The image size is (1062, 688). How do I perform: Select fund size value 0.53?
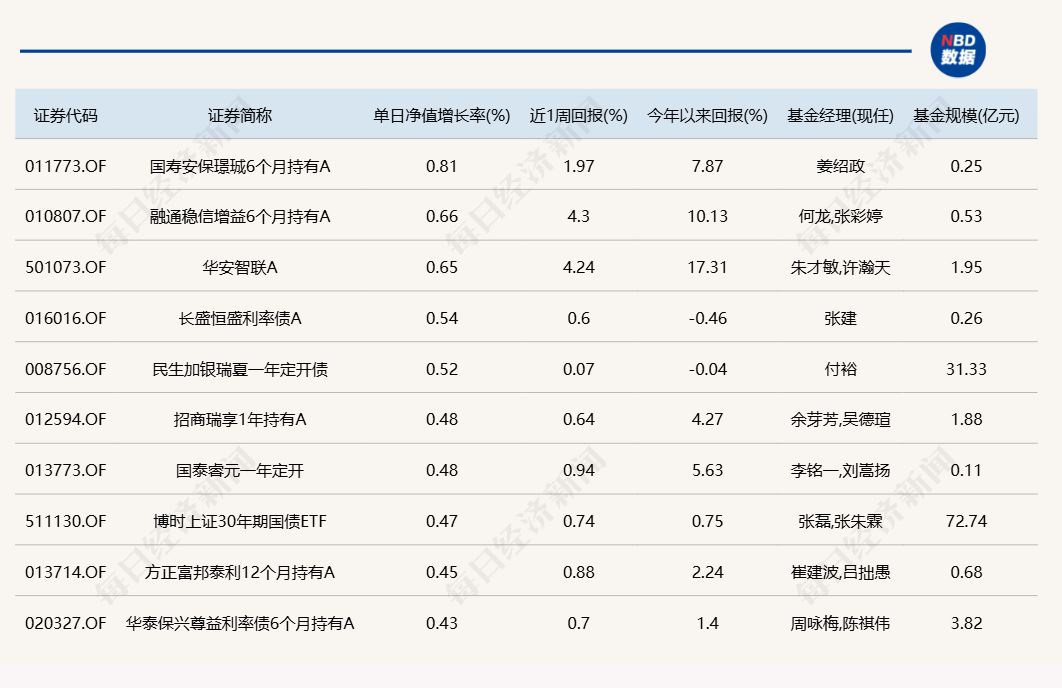click(967, 217)
